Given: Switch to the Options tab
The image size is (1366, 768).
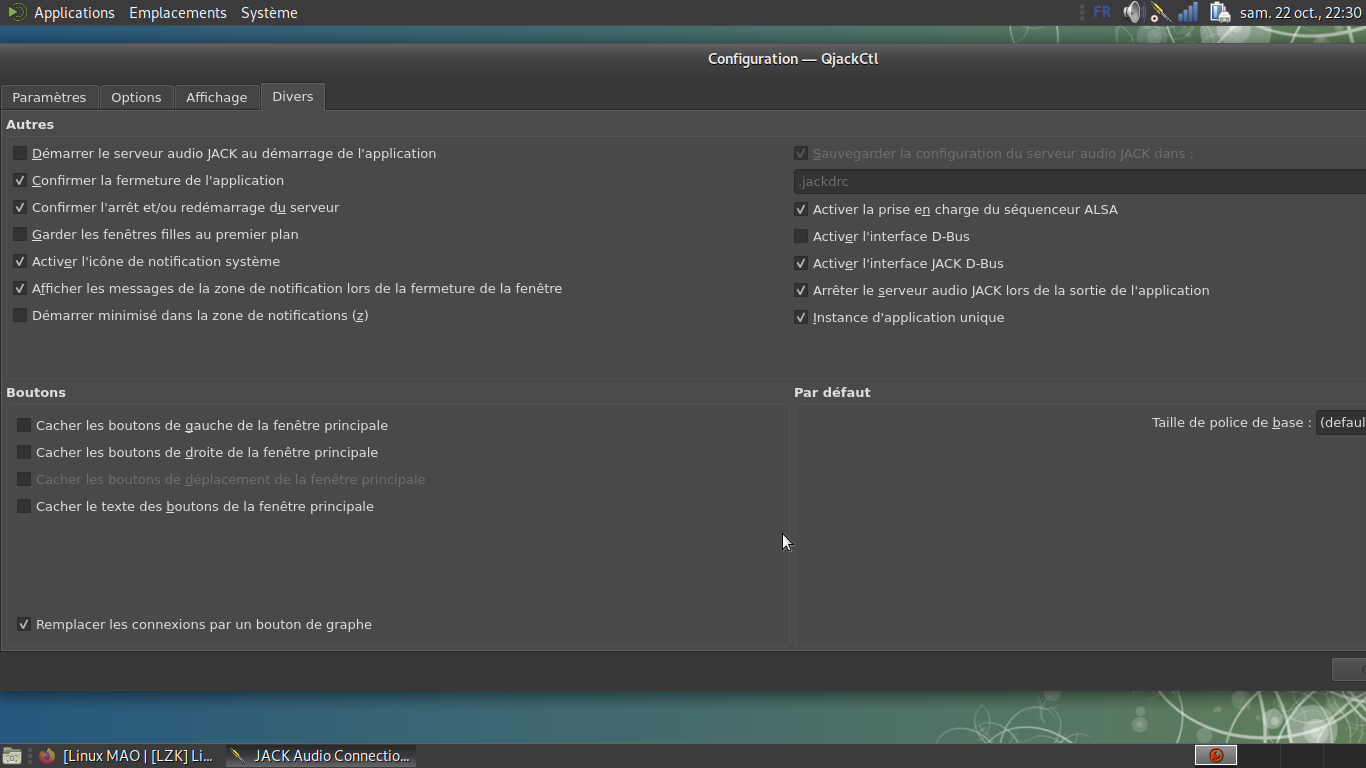Looking at the screenshot, I should click(136, 97).
